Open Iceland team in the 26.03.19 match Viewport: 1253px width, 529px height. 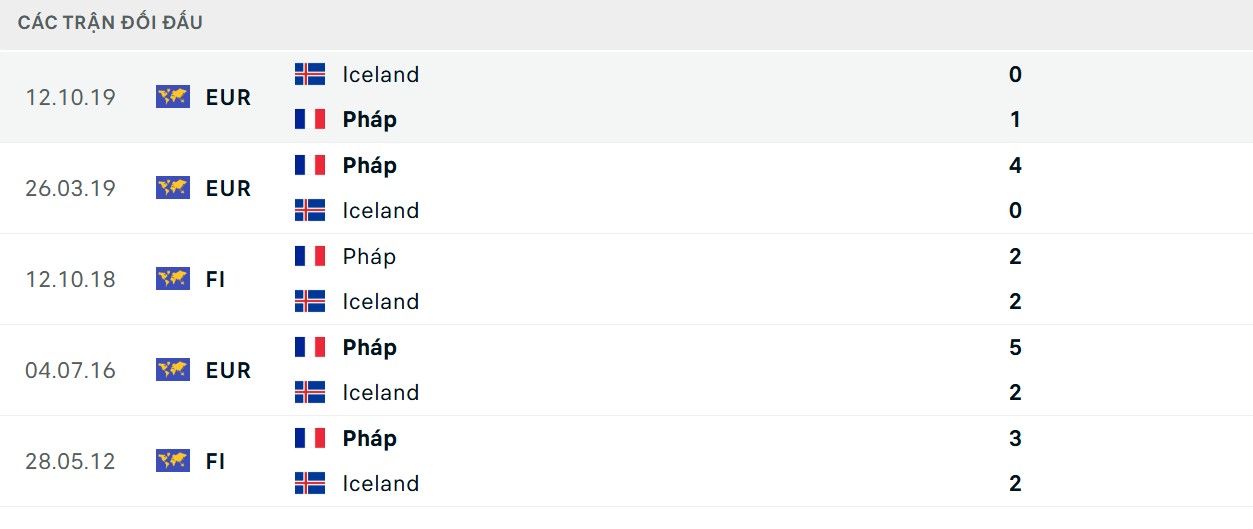[x=380, y=210]
